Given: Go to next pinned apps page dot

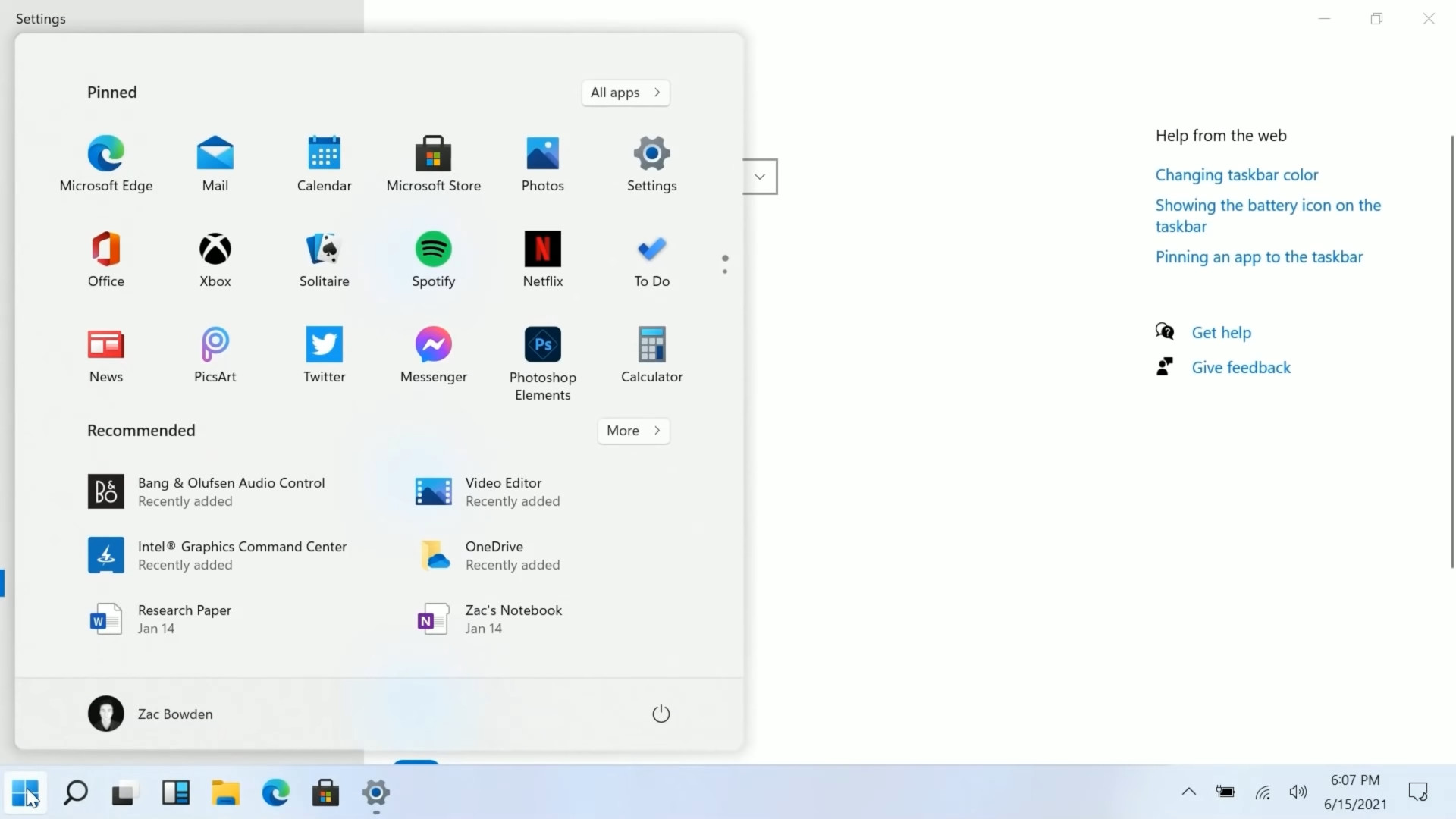Looking at the screenshot, I should (x=725, y=271).
